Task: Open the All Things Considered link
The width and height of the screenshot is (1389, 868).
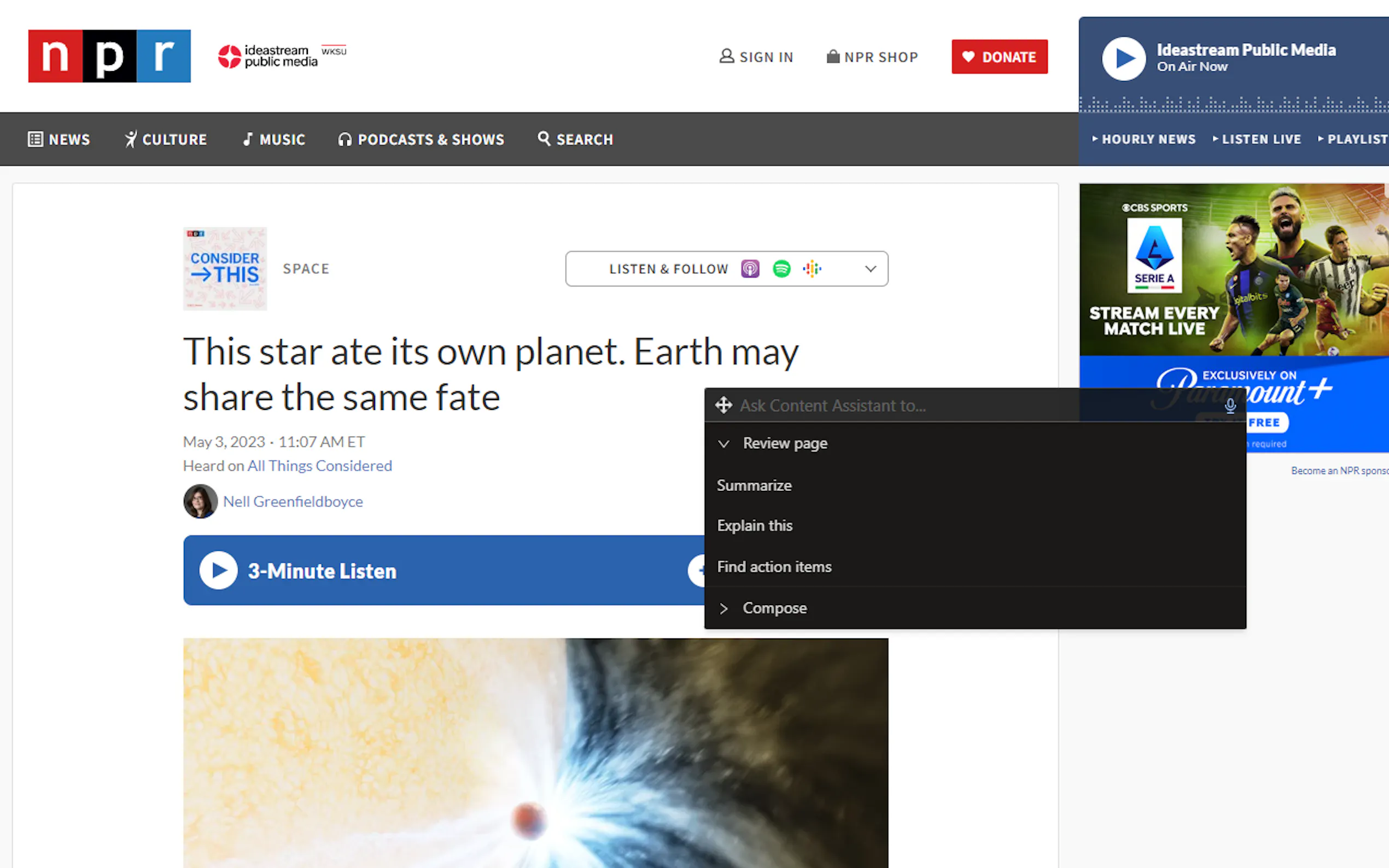Action: 319,466
